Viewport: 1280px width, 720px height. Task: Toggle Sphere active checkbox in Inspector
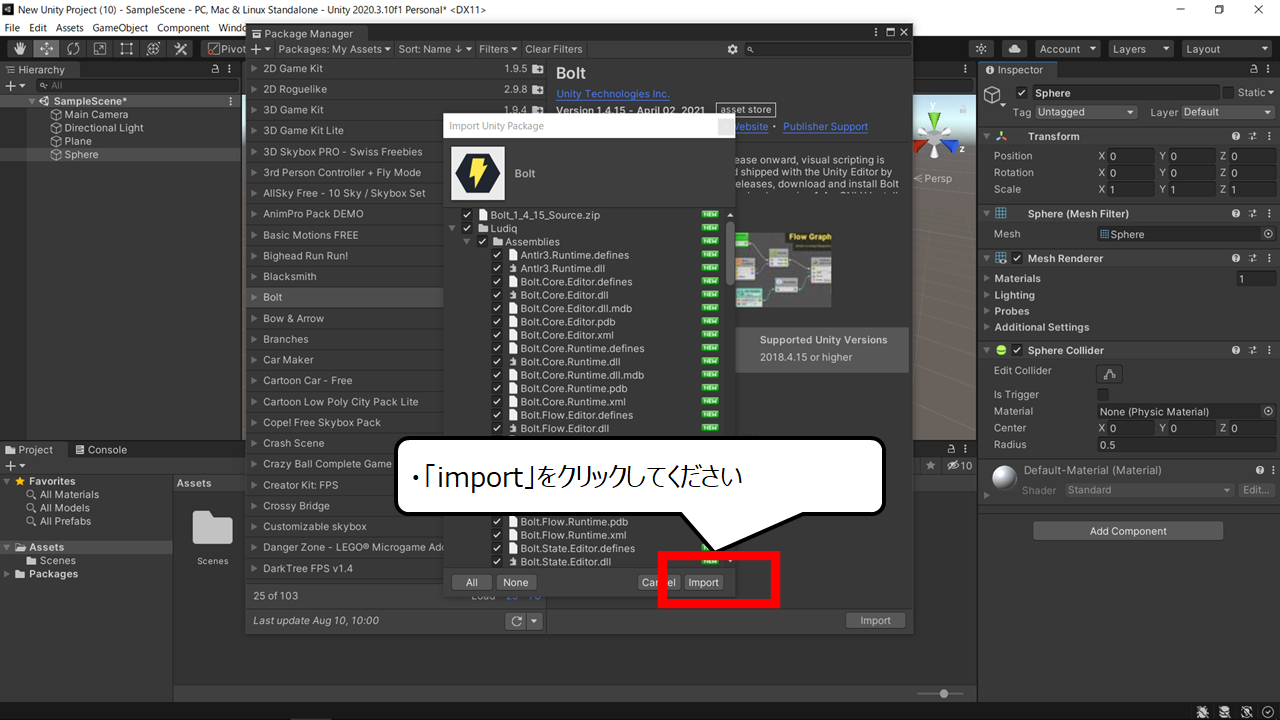pyautogui.click(x=1022, y=93)
